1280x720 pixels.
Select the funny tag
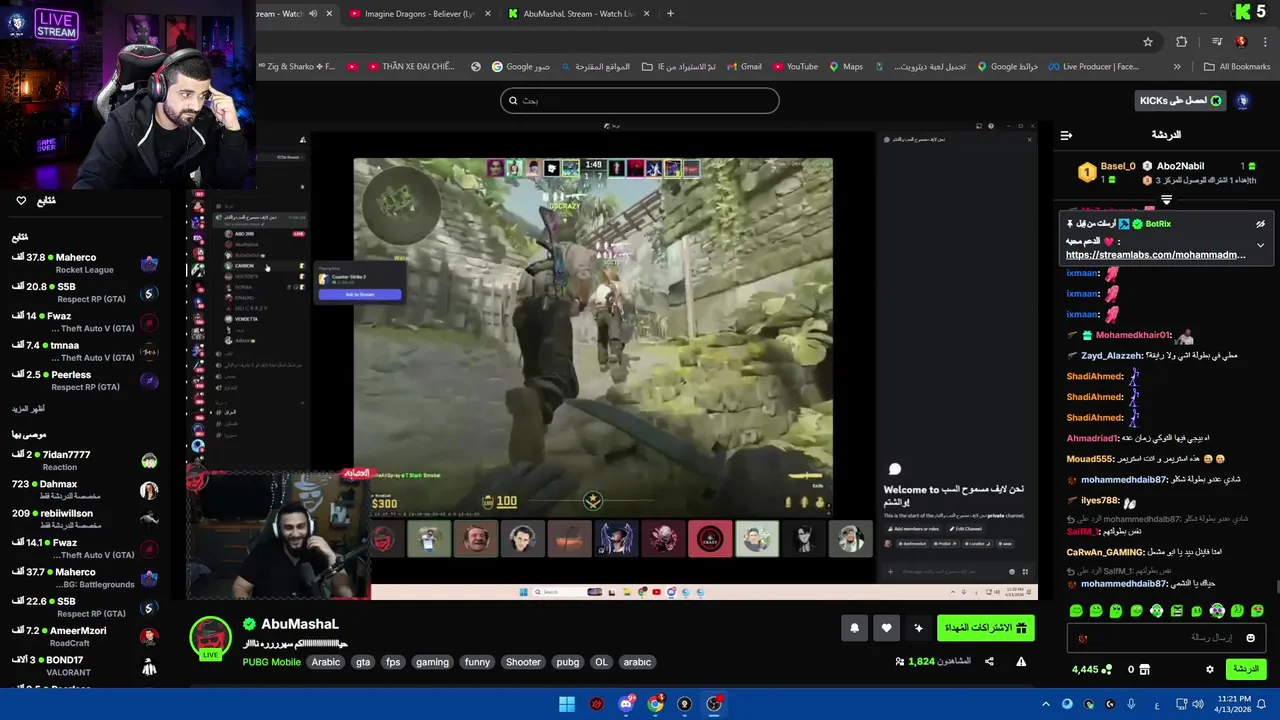(x=478, y=662)
